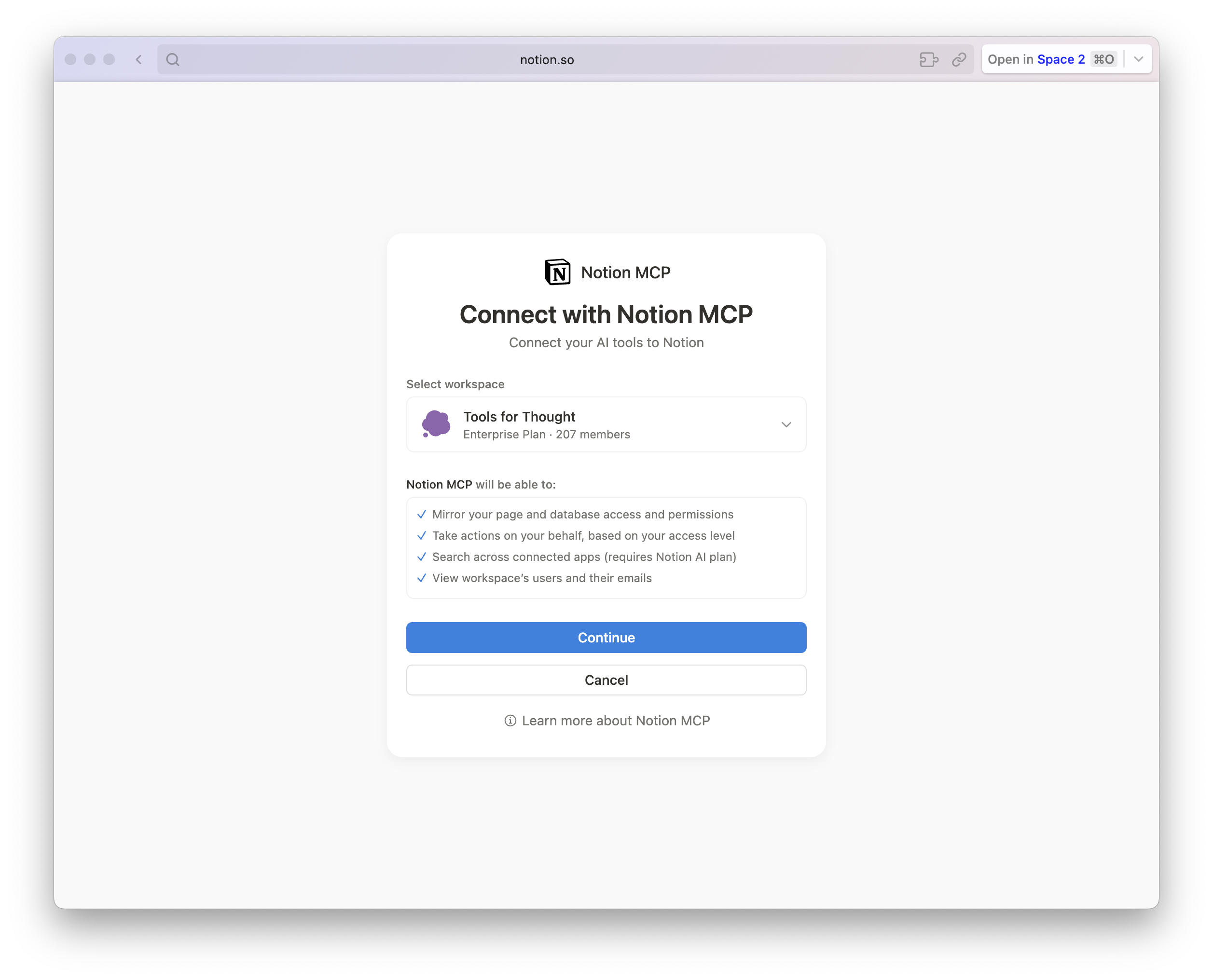Select the Search across connected apps permission row

(584, 557)
